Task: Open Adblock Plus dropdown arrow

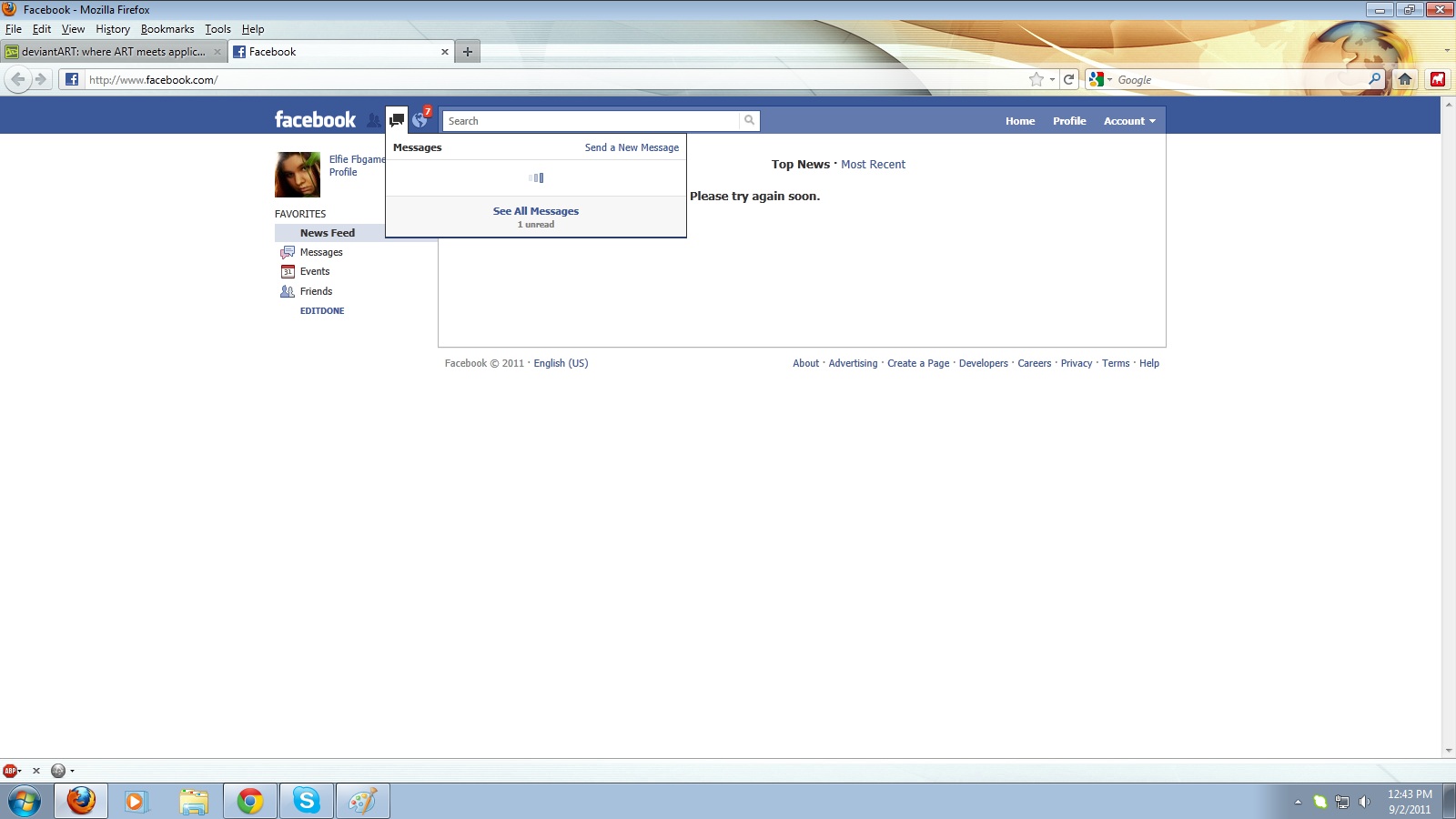Action: point(19,771)
